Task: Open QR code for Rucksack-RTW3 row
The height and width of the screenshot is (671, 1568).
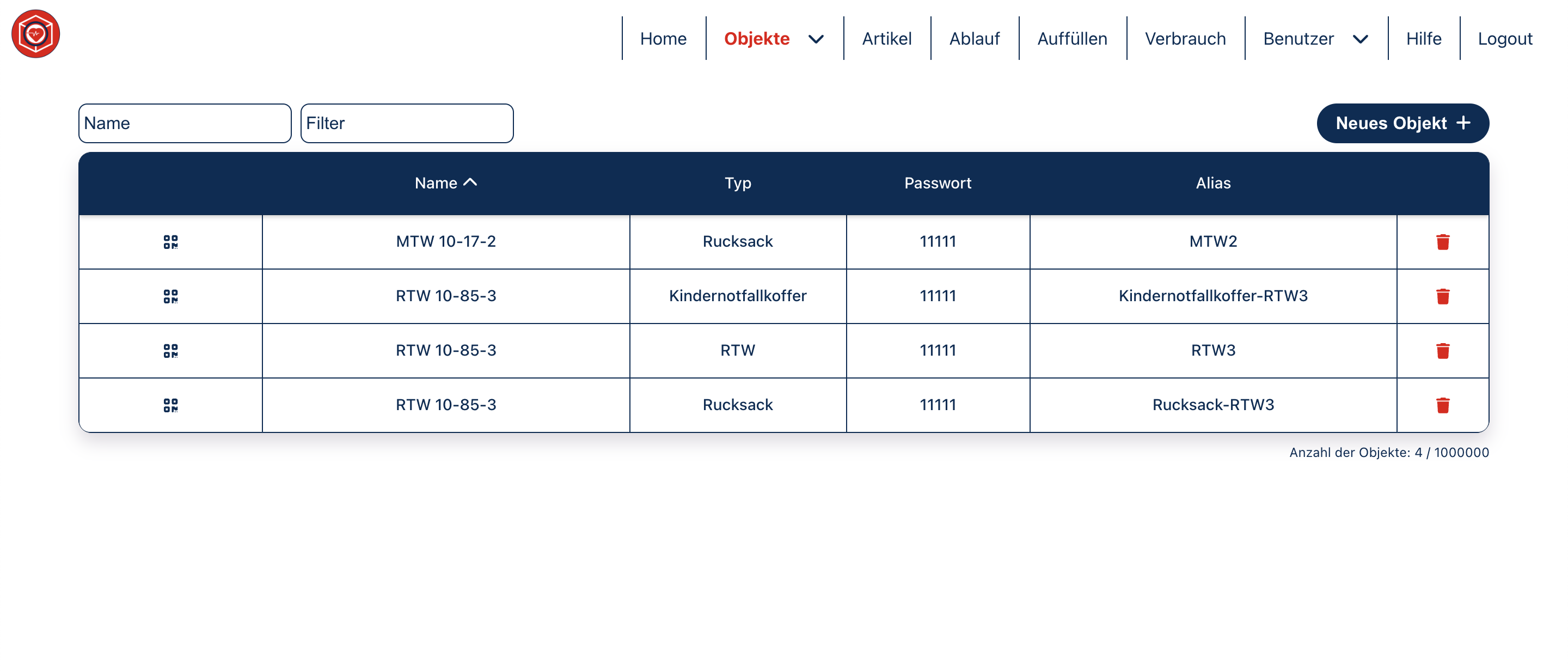Action: pos(170,405)
